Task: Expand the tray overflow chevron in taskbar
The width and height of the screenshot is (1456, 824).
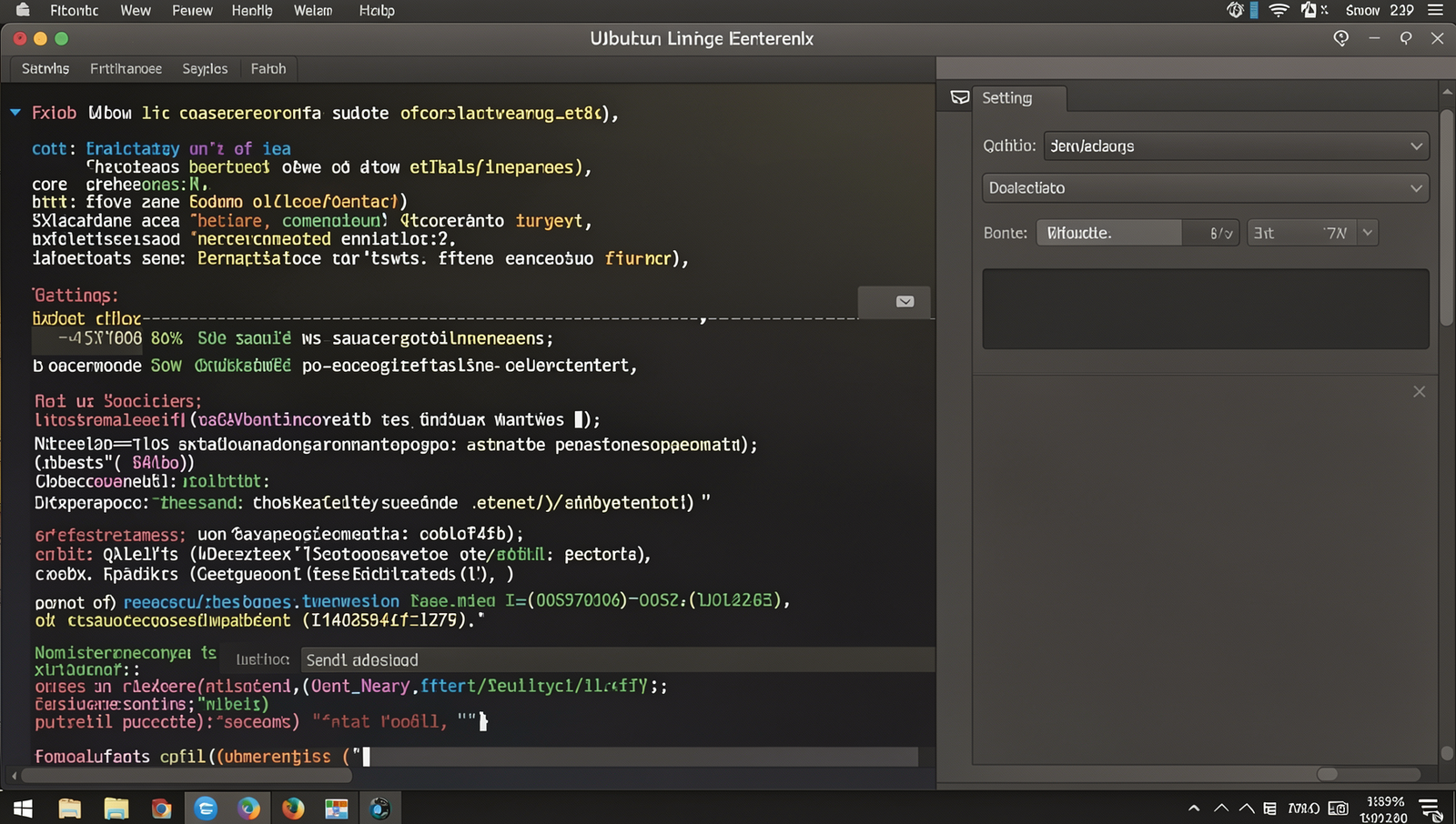Action: [1194, 809]
